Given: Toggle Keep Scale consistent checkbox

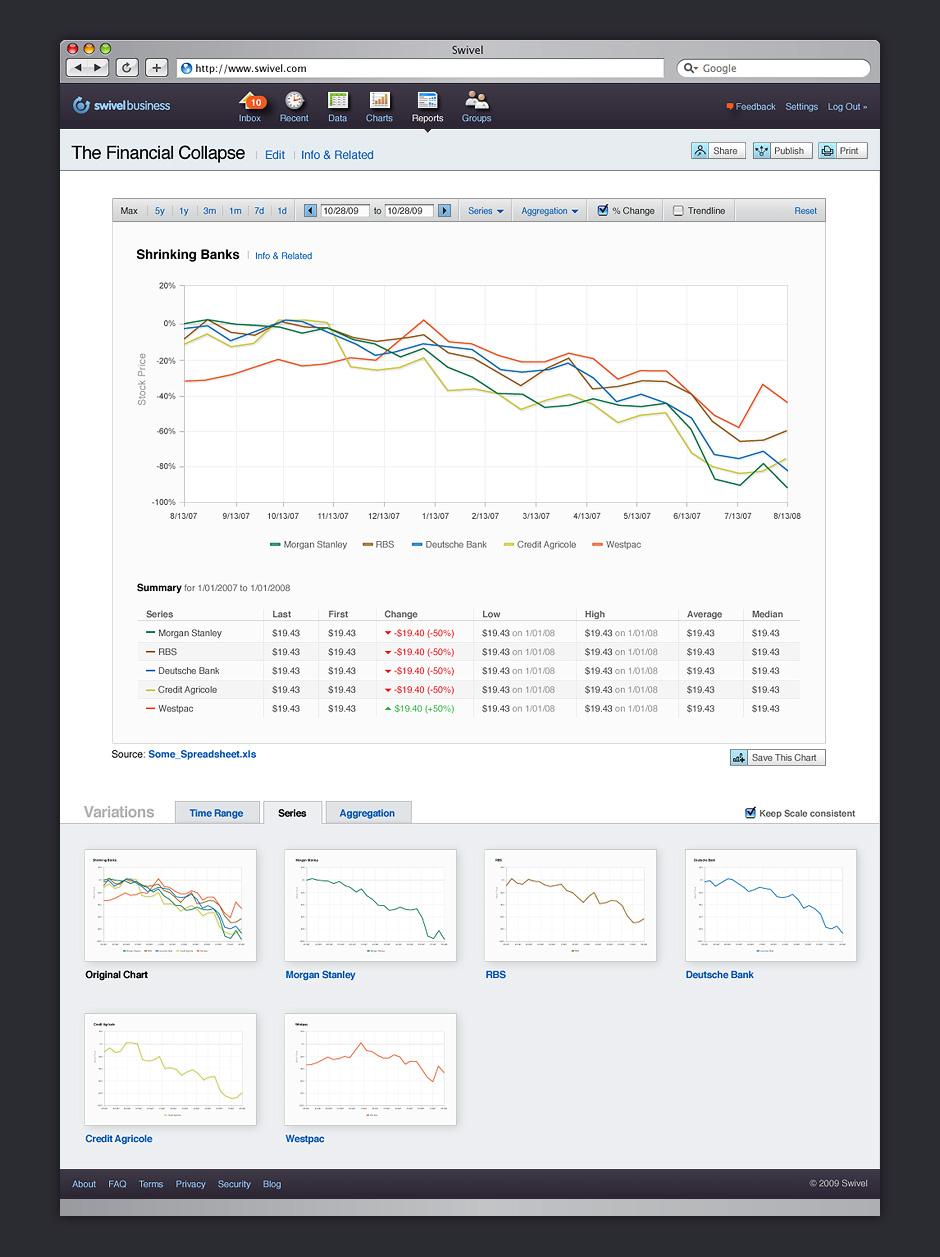Looking at the screenshot, I should [751, 813].
